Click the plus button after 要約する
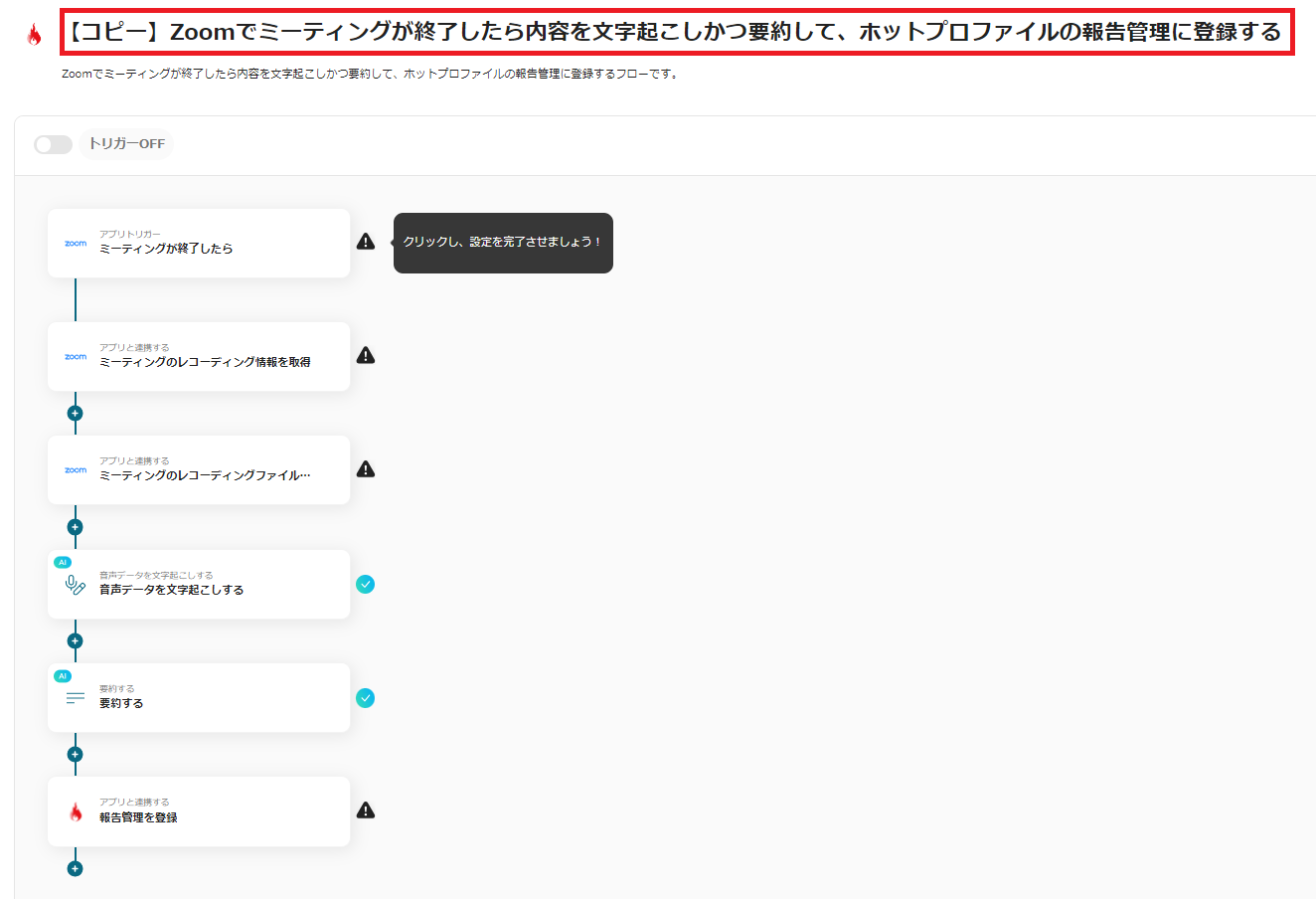The image size is (1316, 899). tap(75, 754)
